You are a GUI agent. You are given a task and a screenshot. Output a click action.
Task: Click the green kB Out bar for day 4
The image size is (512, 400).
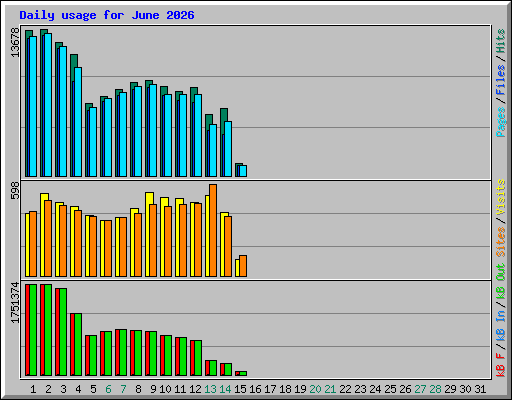coord(78,344)
